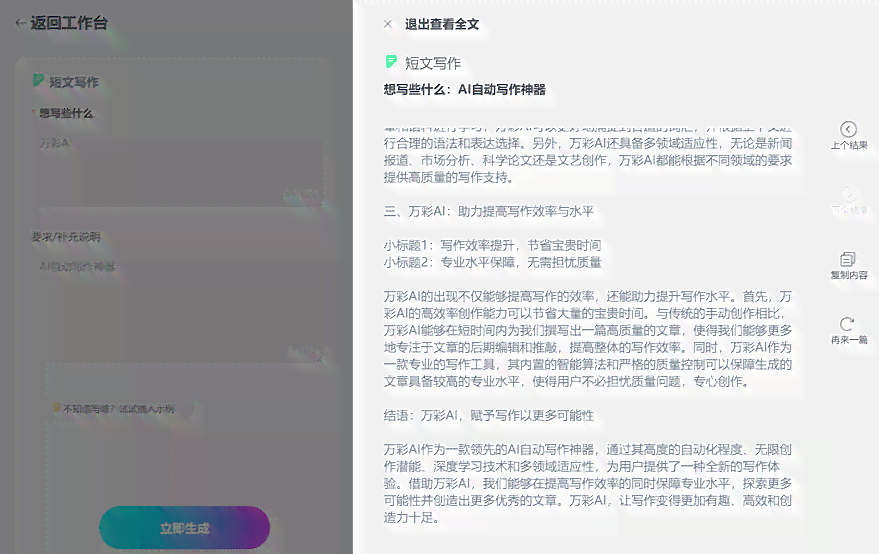Click the line 小标题1：写作效率提升，节省宝贵时间

[492, 245]
